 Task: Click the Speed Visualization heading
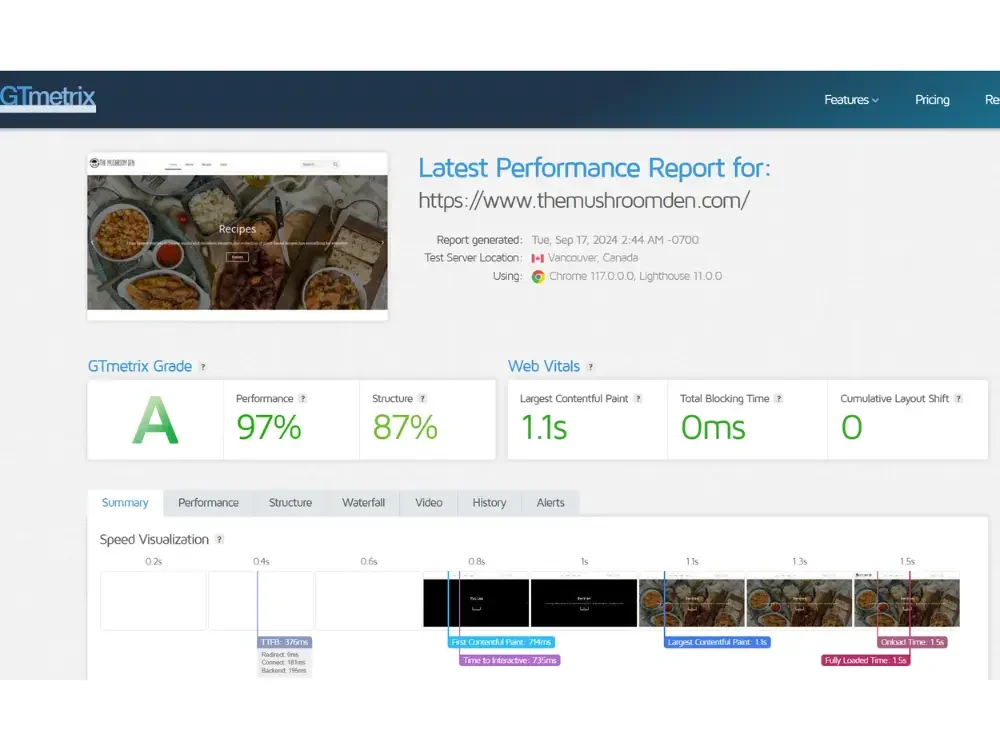point(154,540)
